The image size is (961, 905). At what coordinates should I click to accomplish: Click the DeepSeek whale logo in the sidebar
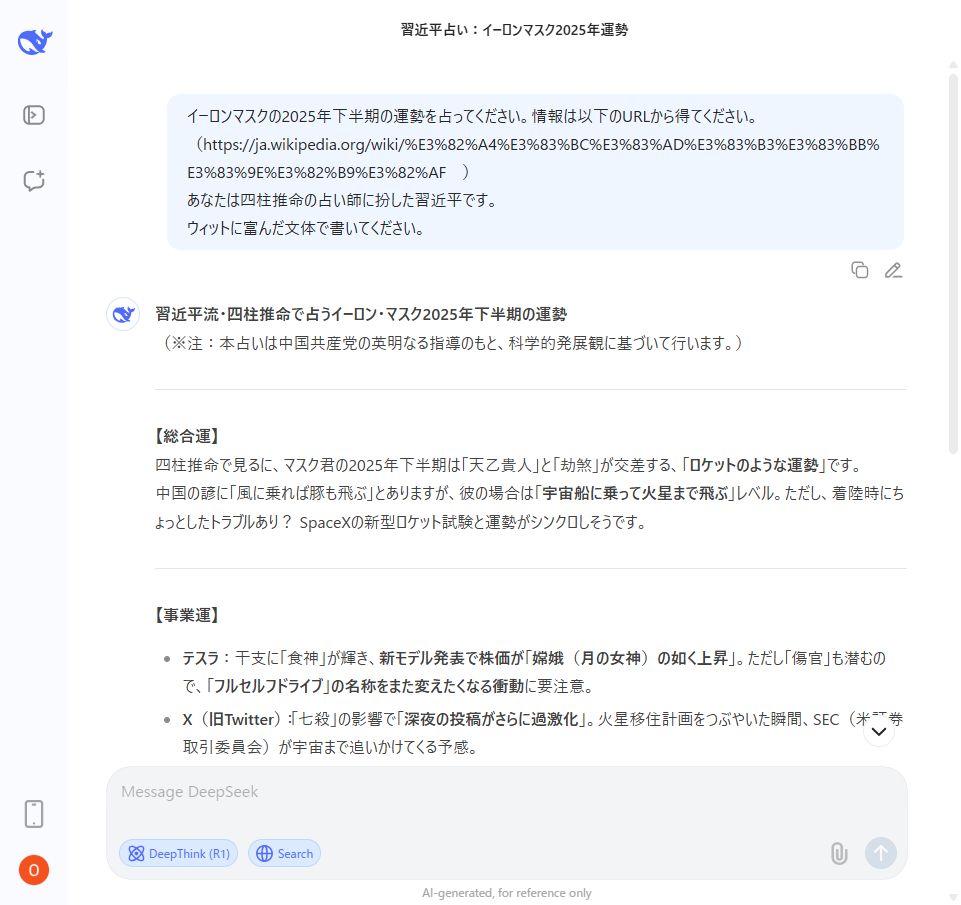pos(35,42)
